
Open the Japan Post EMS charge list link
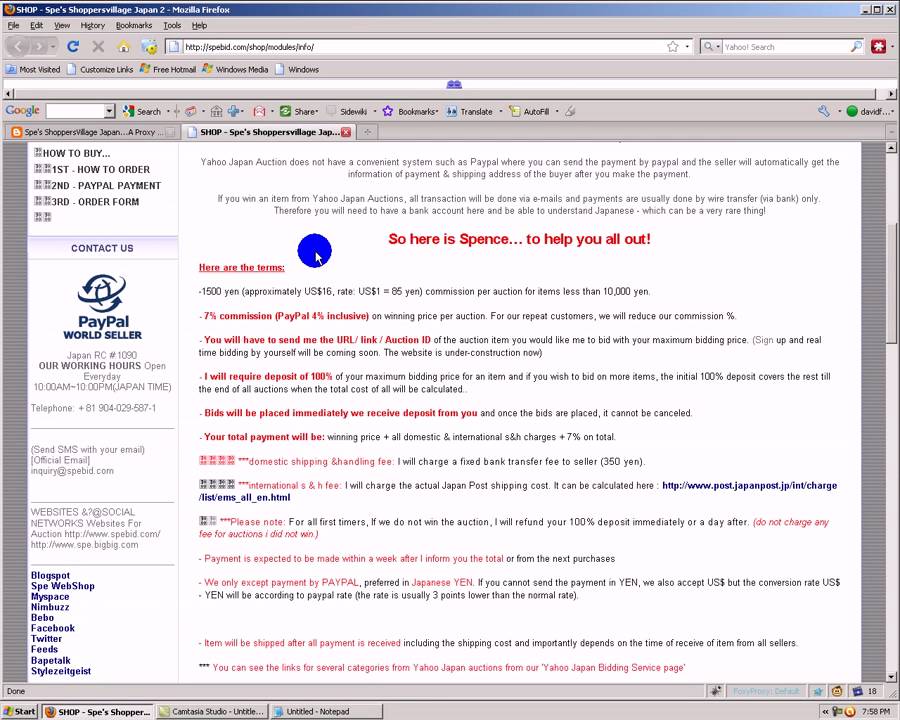pyautogui.click(x=518, y=491)
